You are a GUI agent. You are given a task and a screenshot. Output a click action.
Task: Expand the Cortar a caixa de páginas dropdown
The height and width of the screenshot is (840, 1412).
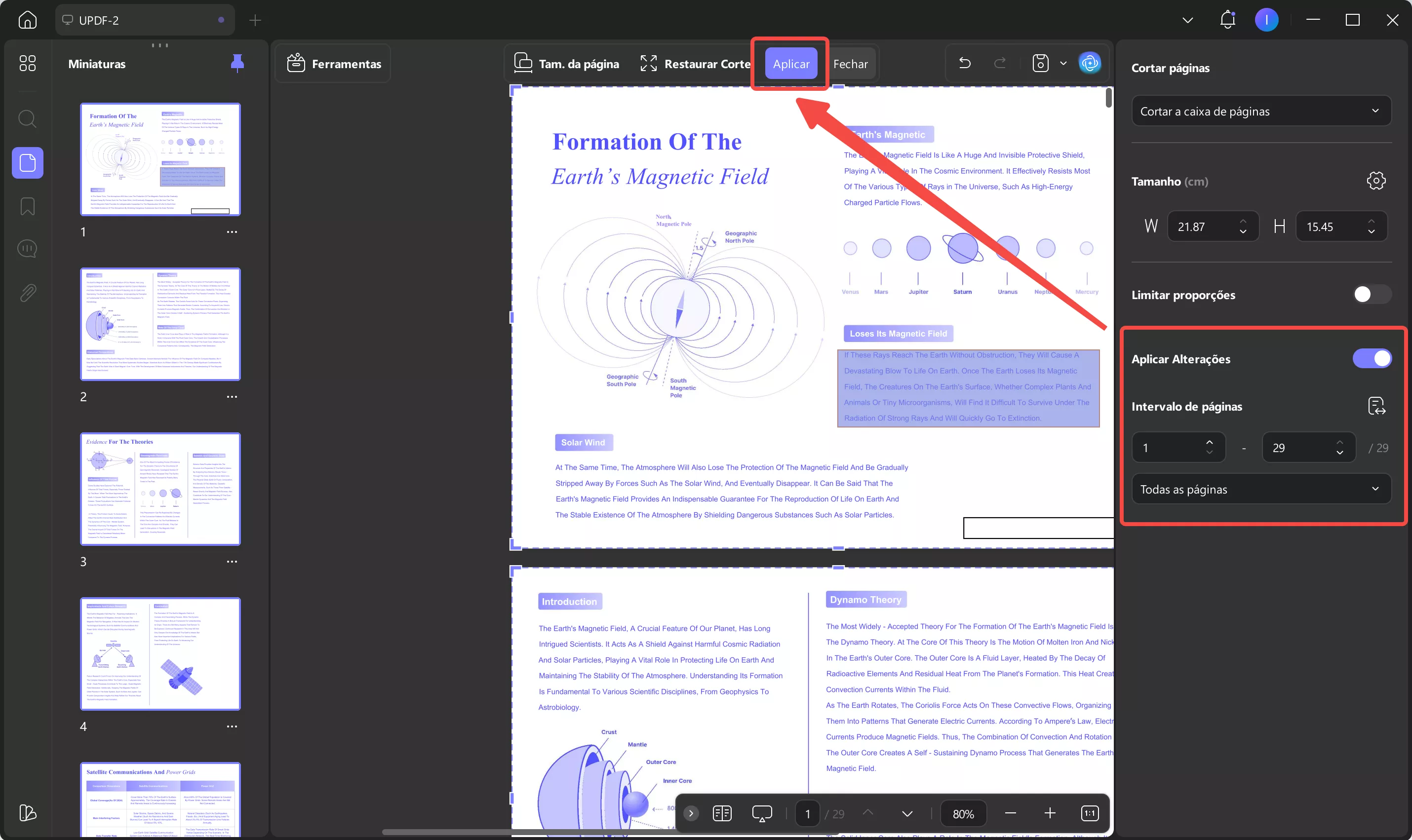click(x=1261, y=111)
